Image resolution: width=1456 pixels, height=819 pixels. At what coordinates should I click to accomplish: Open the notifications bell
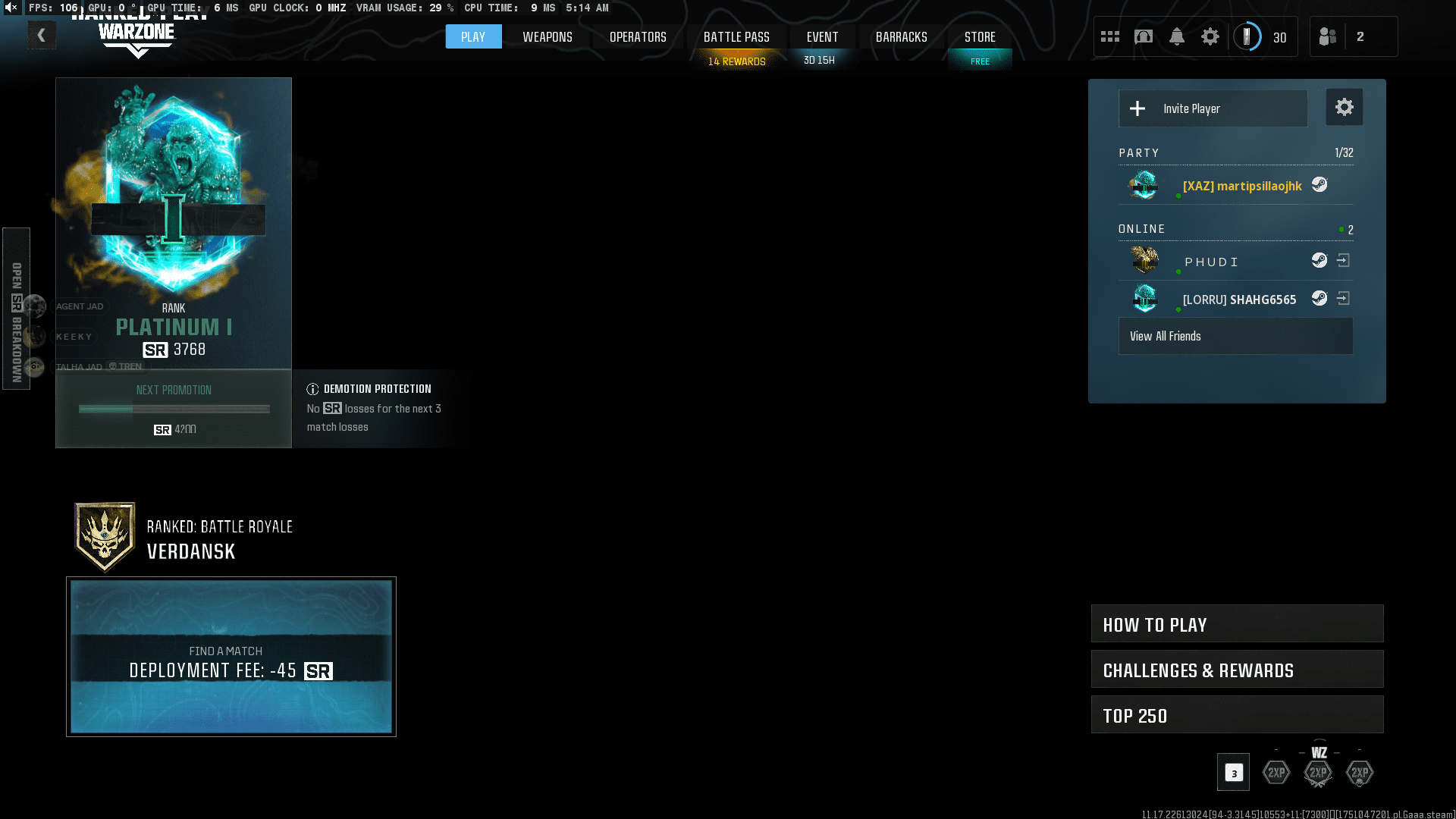click(1177, 36)
